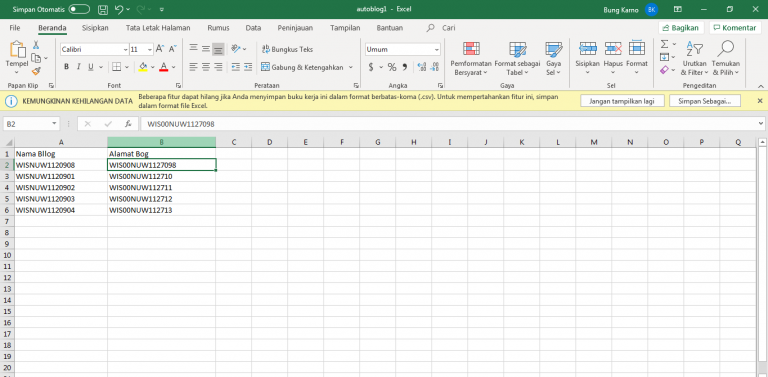Screen dimensions: 768x377
Task: Click the Decrease Decimal icon
Action: (434, 67)
